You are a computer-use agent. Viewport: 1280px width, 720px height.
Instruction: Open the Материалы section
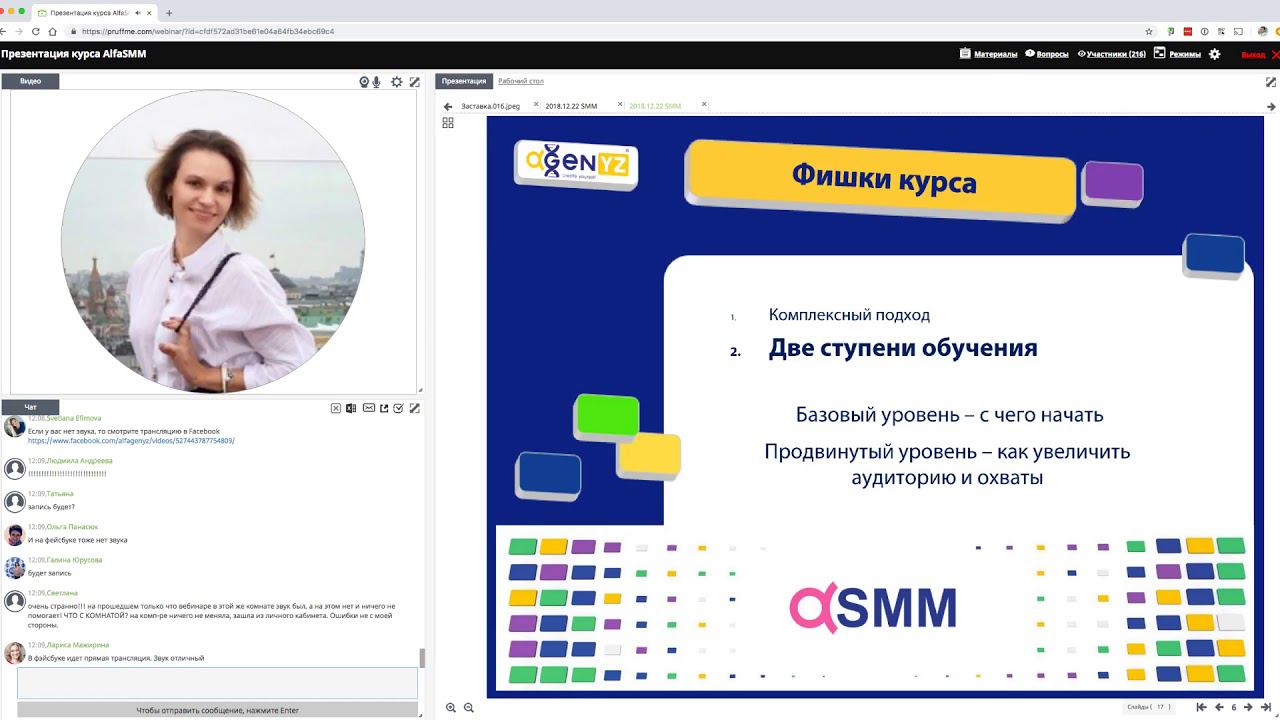pos(989,54)
